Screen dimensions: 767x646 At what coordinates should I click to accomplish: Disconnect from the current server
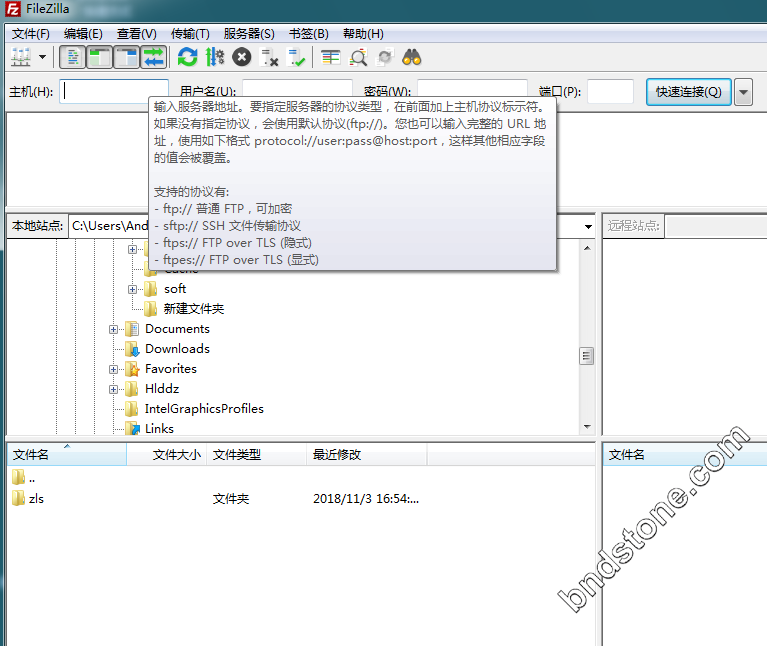pyautogui.click(x=269, y=57)
